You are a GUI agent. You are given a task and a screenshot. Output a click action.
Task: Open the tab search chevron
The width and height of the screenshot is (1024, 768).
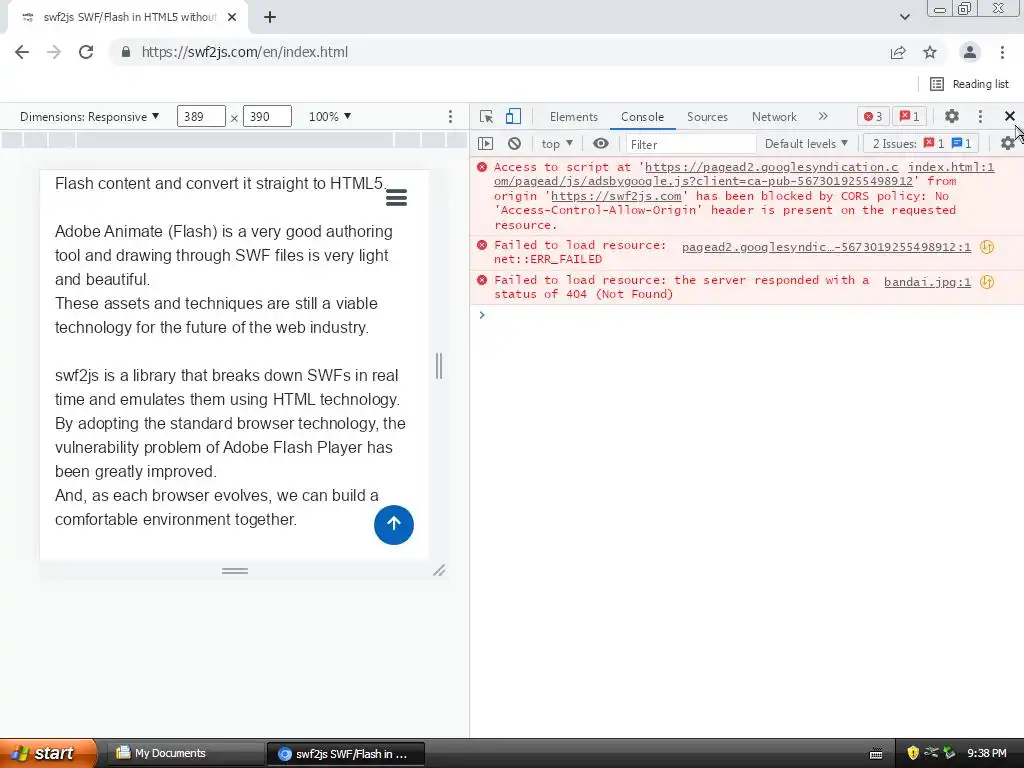pos(904,17)
